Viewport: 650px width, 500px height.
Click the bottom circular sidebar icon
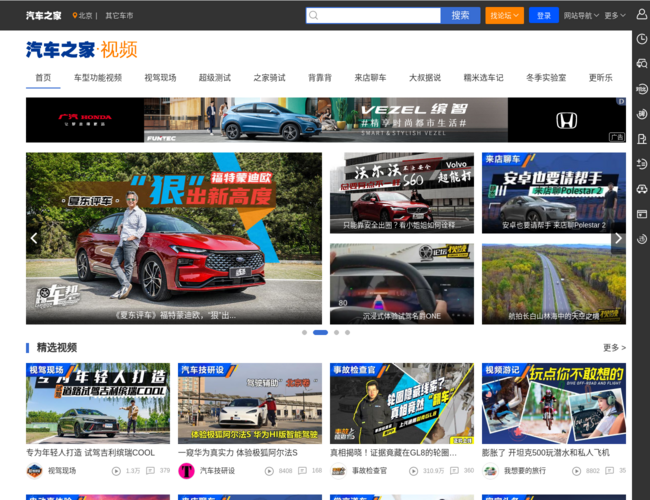click(642, 239)
